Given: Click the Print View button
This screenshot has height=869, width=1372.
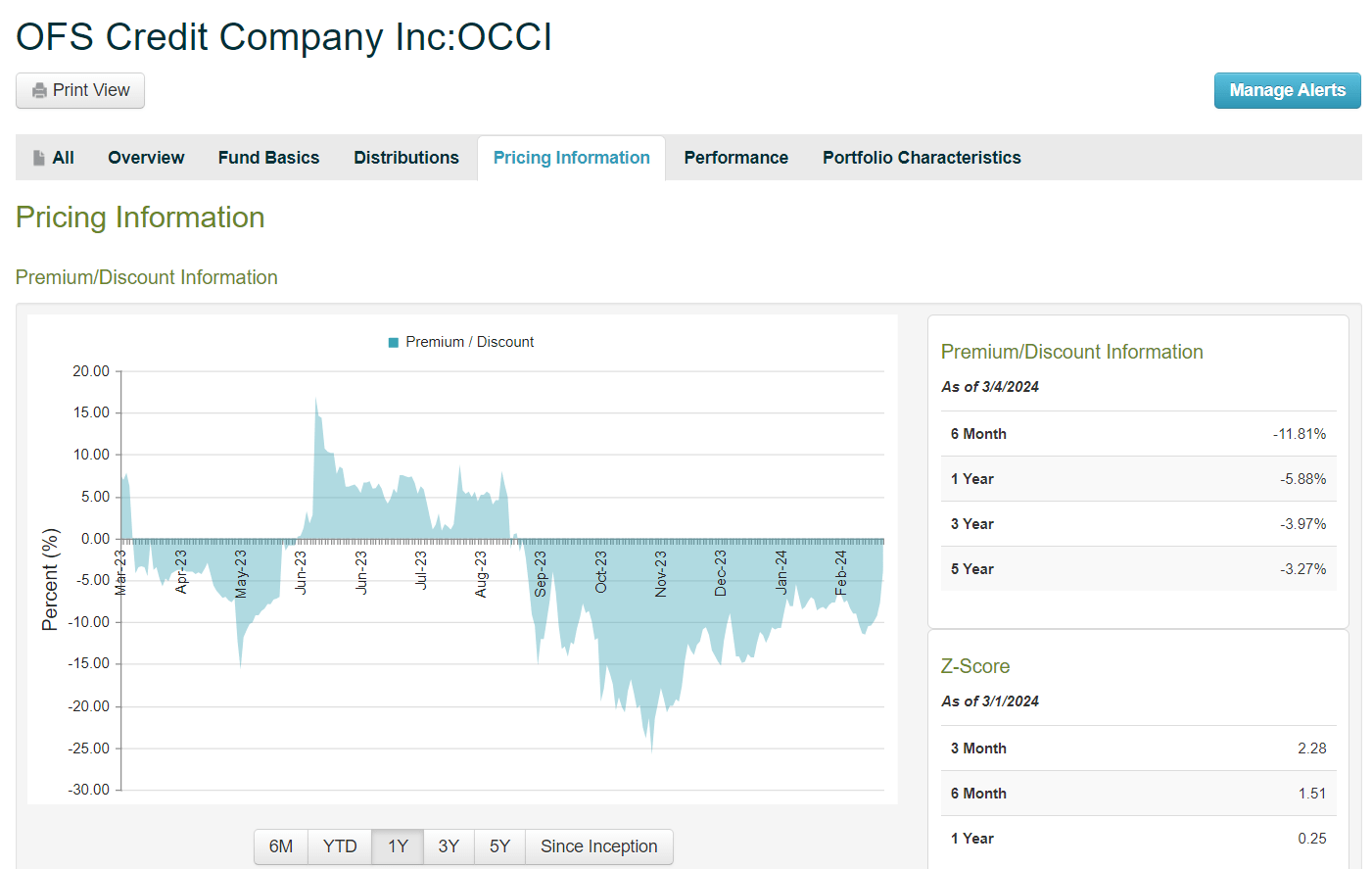Looking at the screenshot, I should click(x=79, y=89).
